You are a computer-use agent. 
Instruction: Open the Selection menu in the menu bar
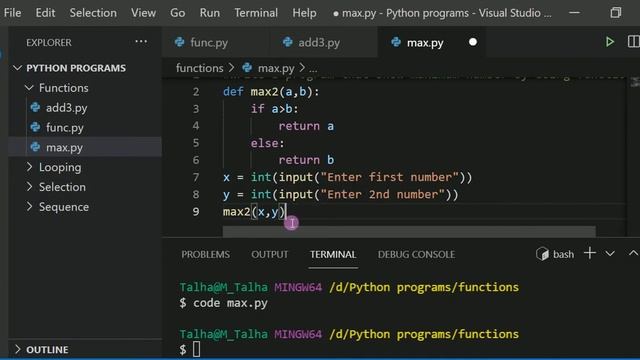point(93,13)
